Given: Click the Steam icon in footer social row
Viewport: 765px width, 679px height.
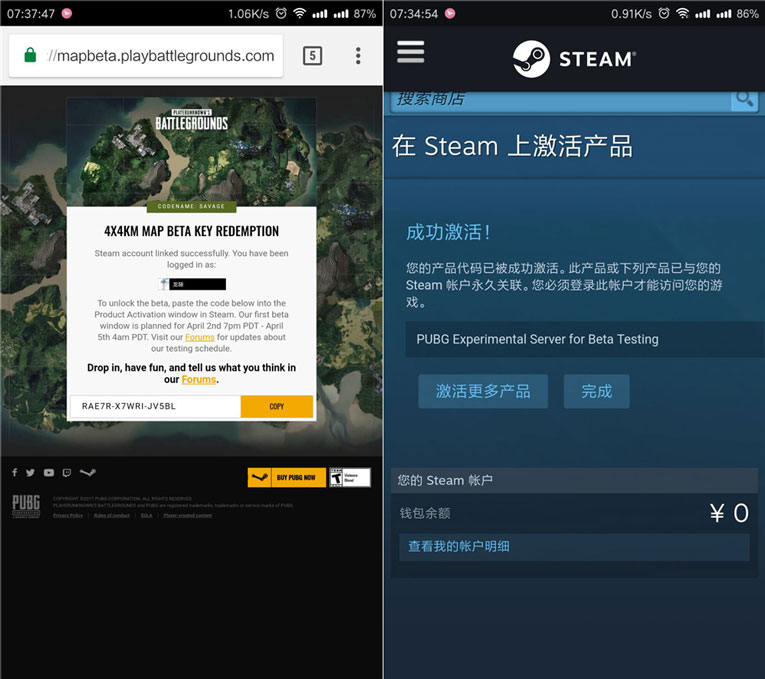Looking at the screenshot, I should (x=88, y=473).
